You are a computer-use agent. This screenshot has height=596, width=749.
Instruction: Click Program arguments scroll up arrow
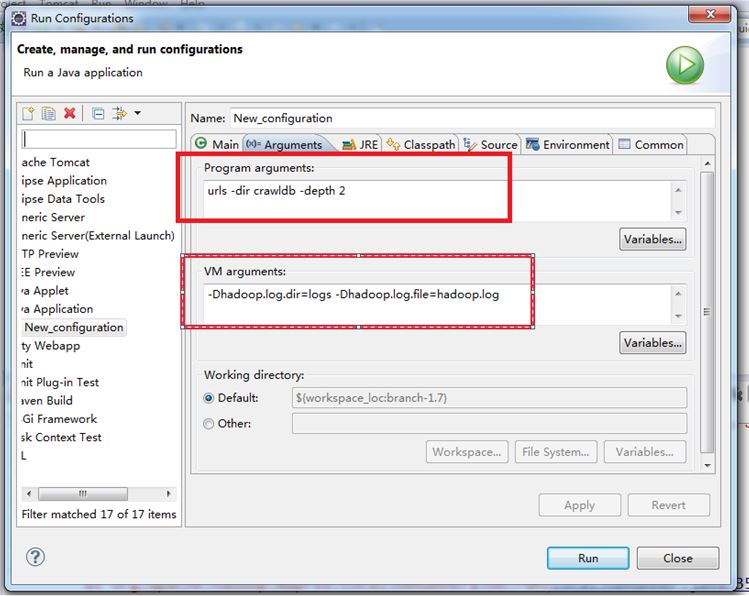(x=678, y=190)
